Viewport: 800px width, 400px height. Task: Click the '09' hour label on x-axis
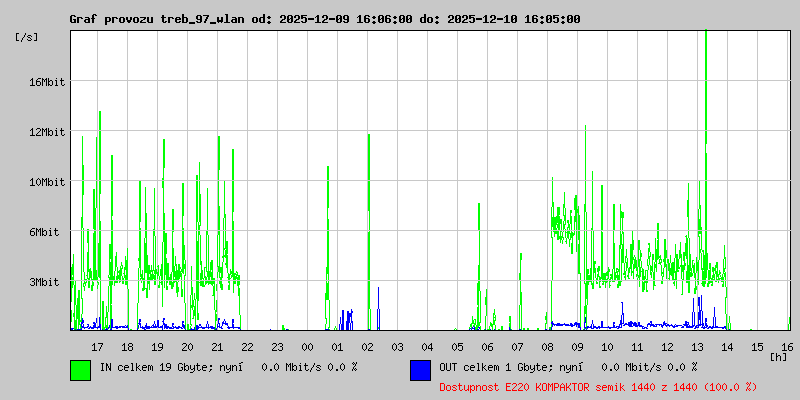(578, 347)
